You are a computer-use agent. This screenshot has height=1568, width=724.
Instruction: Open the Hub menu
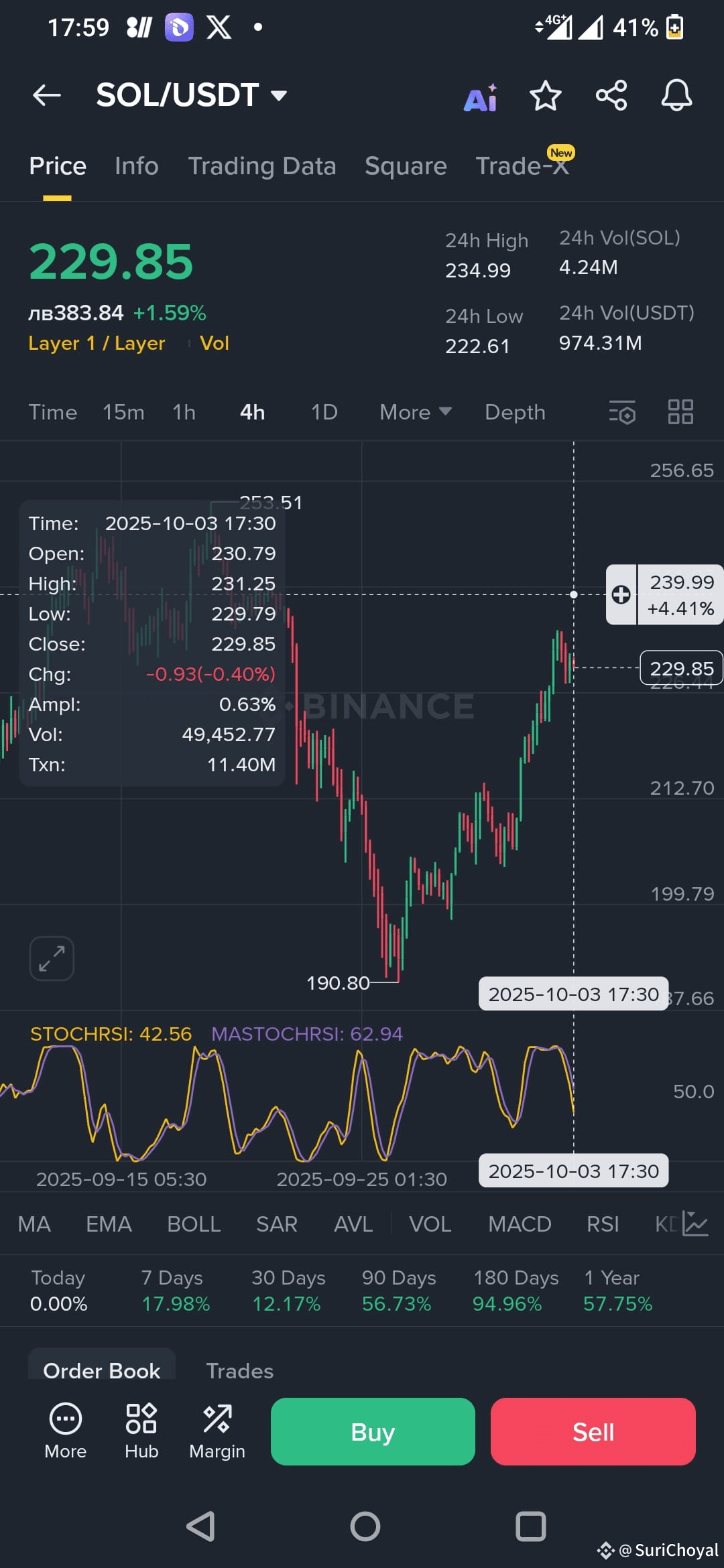click(141, 1431)
